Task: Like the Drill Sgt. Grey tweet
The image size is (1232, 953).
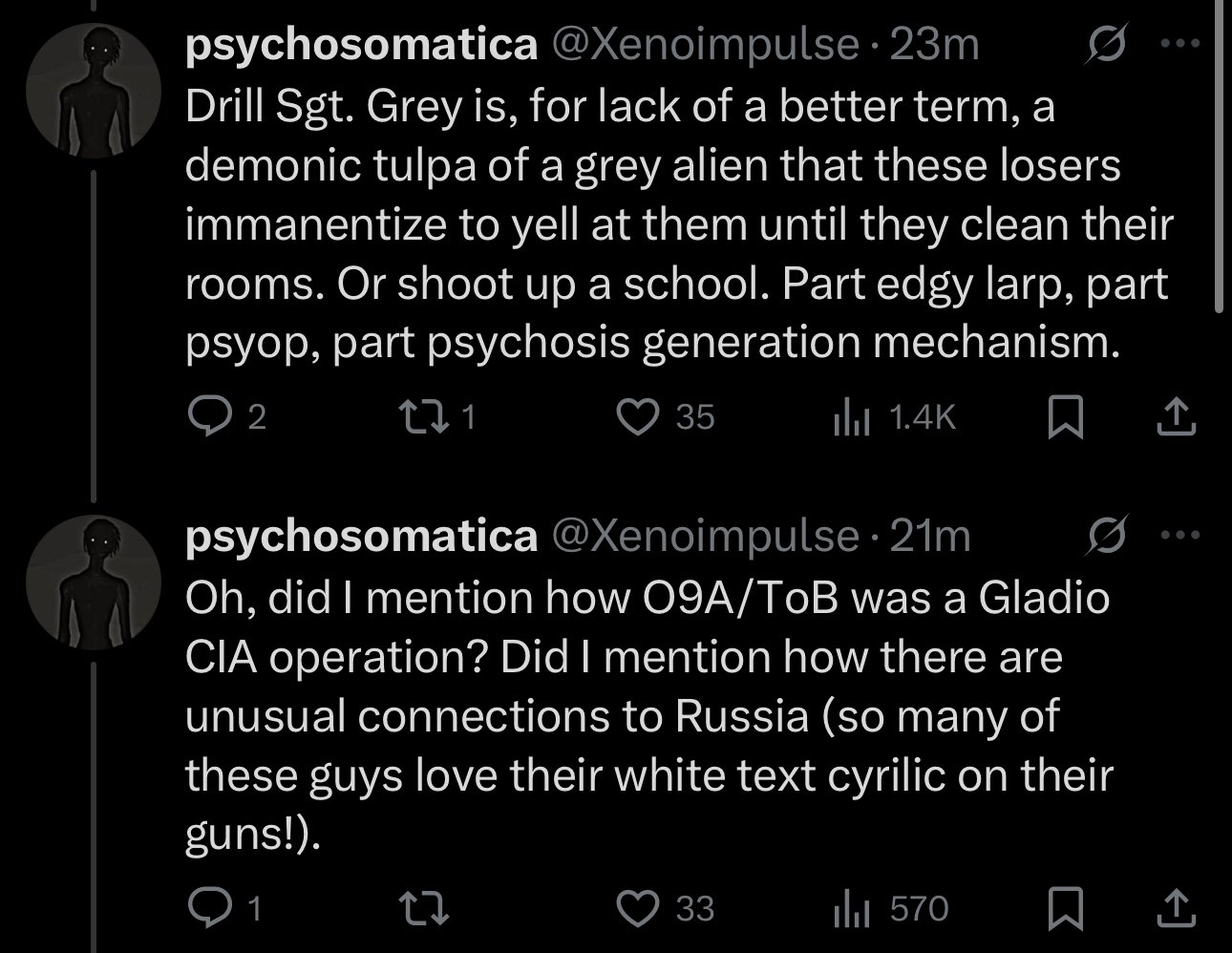Action: 638,416
